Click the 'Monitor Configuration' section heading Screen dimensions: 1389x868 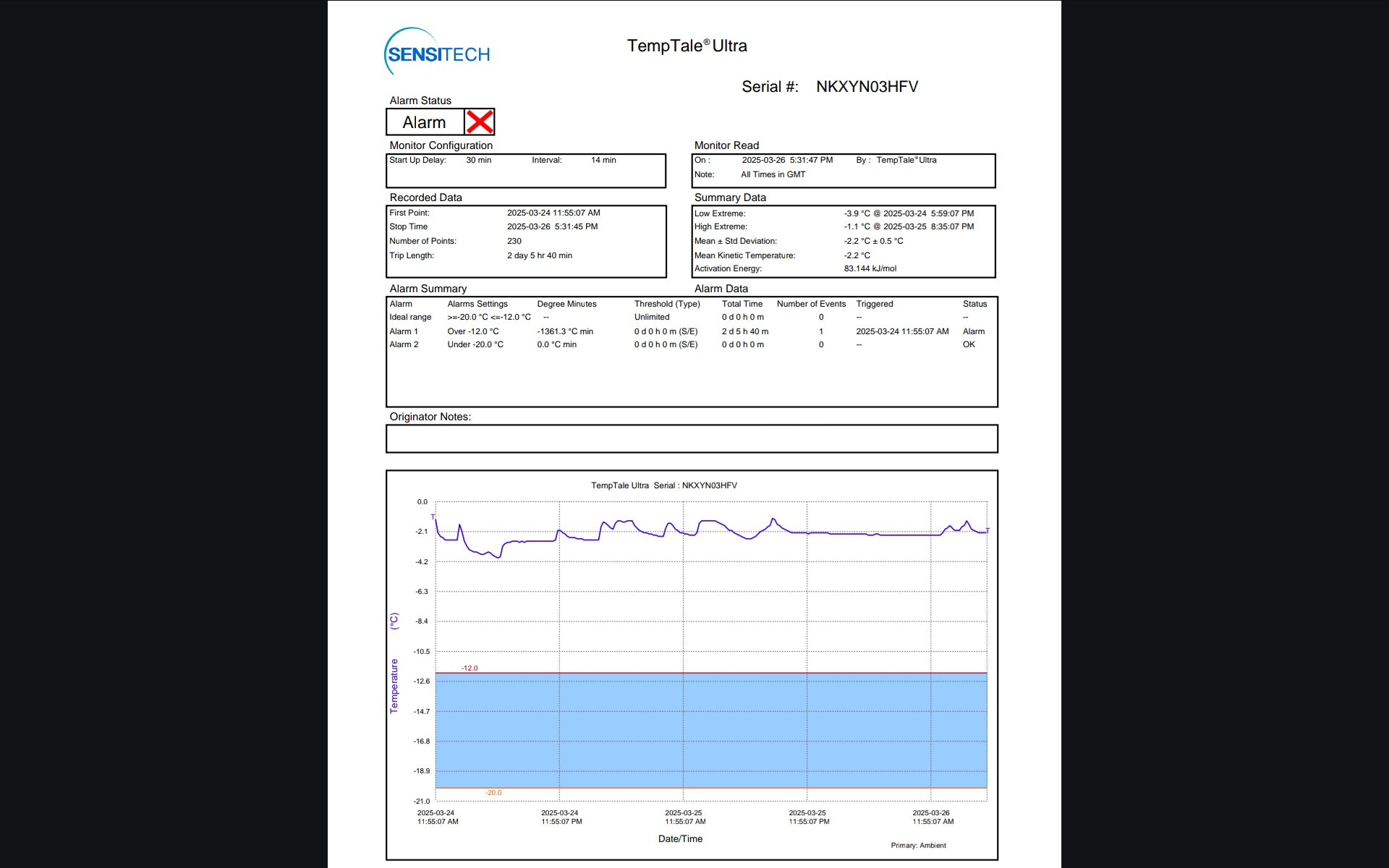(441, 145)
